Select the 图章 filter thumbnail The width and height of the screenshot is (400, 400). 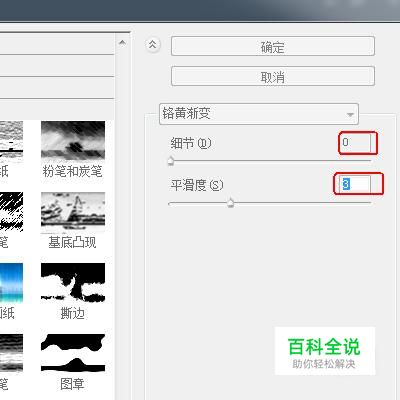point(73,353)
